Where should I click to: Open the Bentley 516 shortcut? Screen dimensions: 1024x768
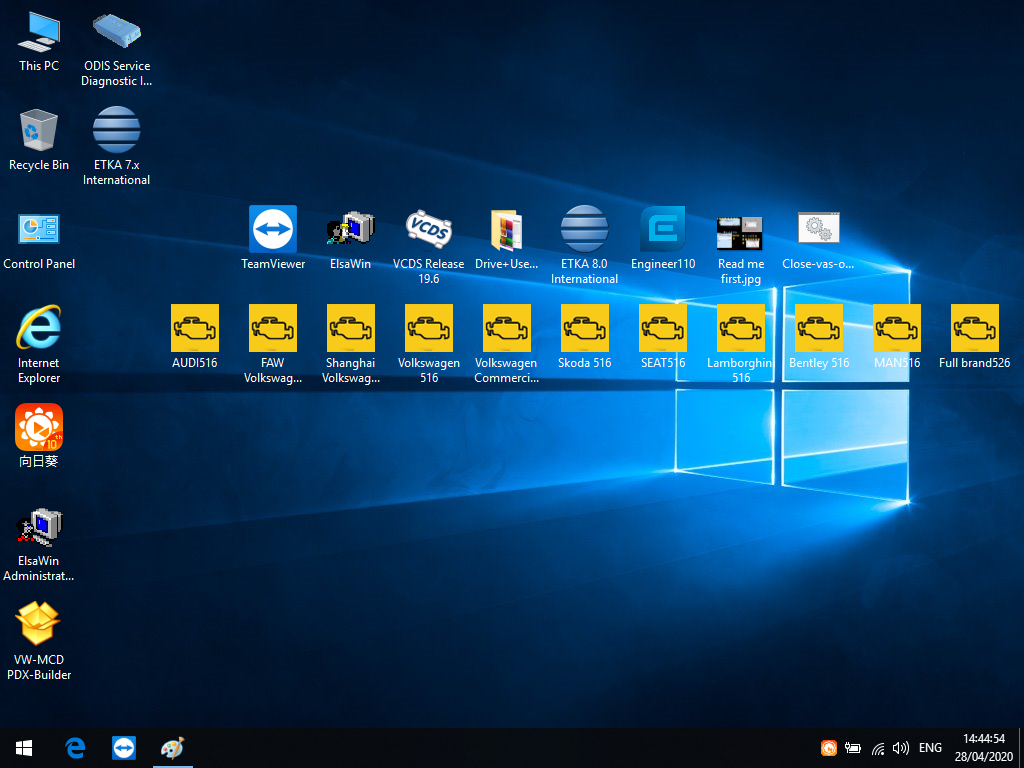point(818,327)
